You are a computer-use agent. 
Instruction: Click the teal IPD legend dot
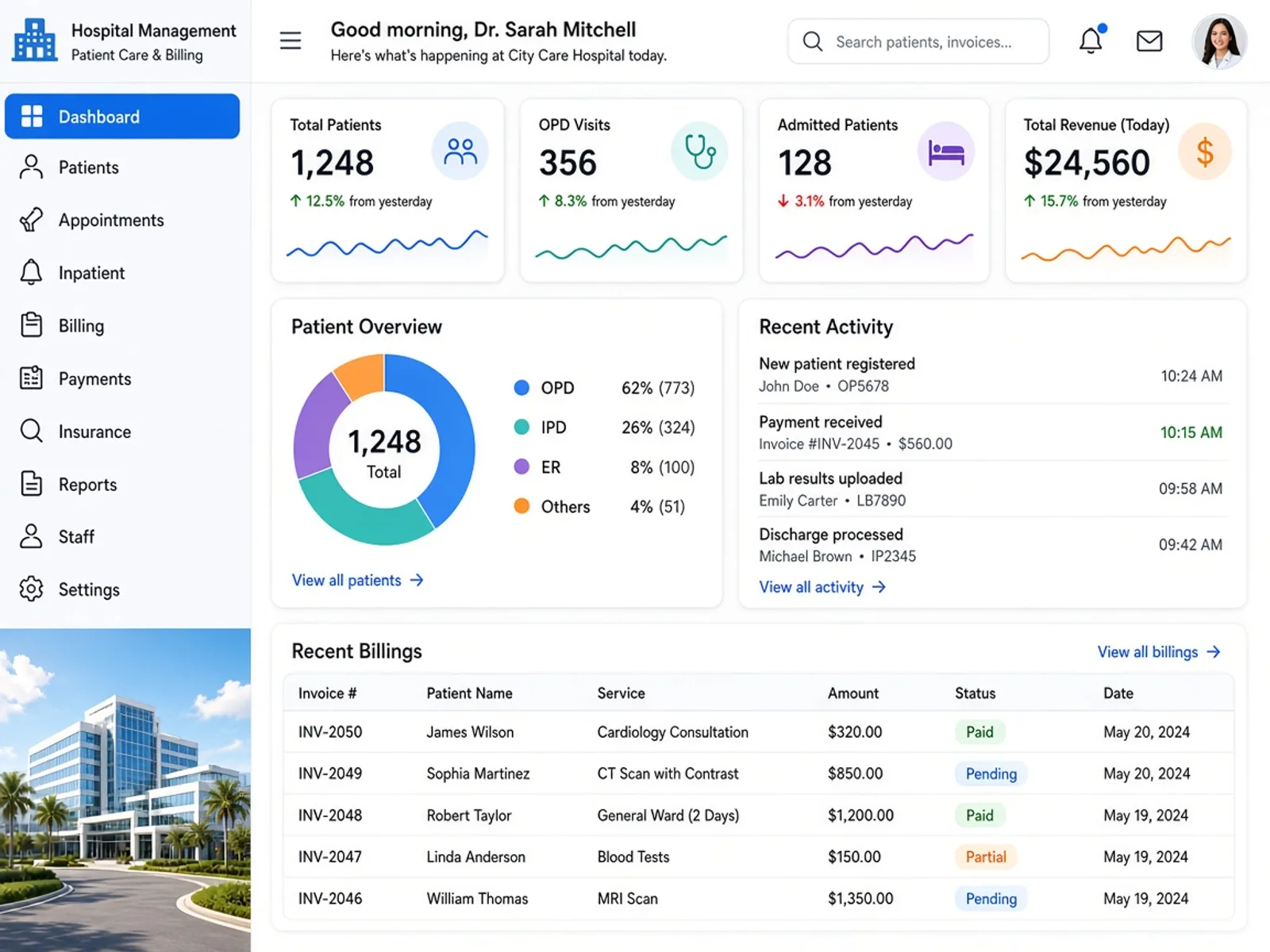[x=521, y=427]
